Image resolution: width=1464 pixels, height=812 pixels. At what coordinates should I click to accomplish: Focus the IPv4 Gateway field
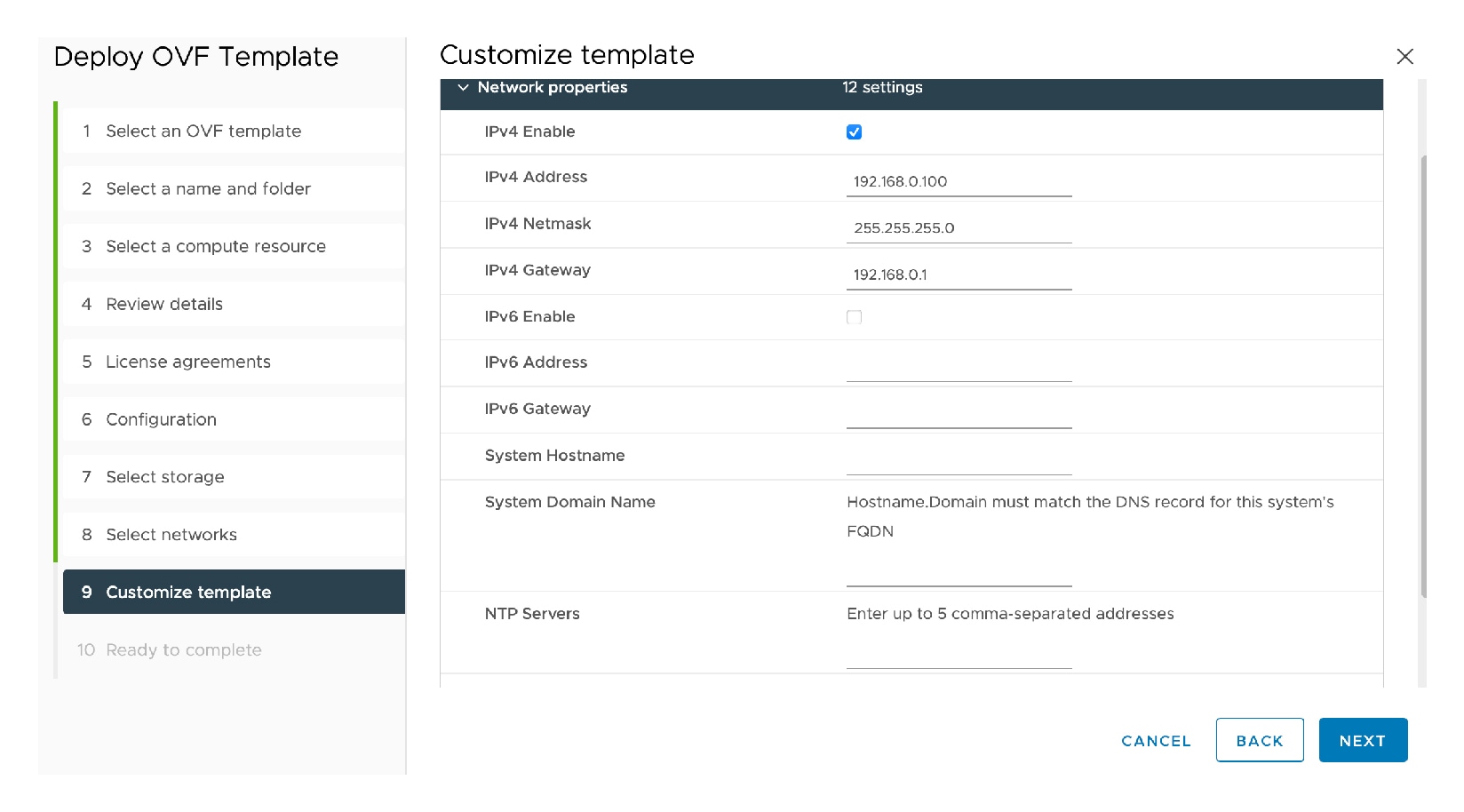coord(959,275)
